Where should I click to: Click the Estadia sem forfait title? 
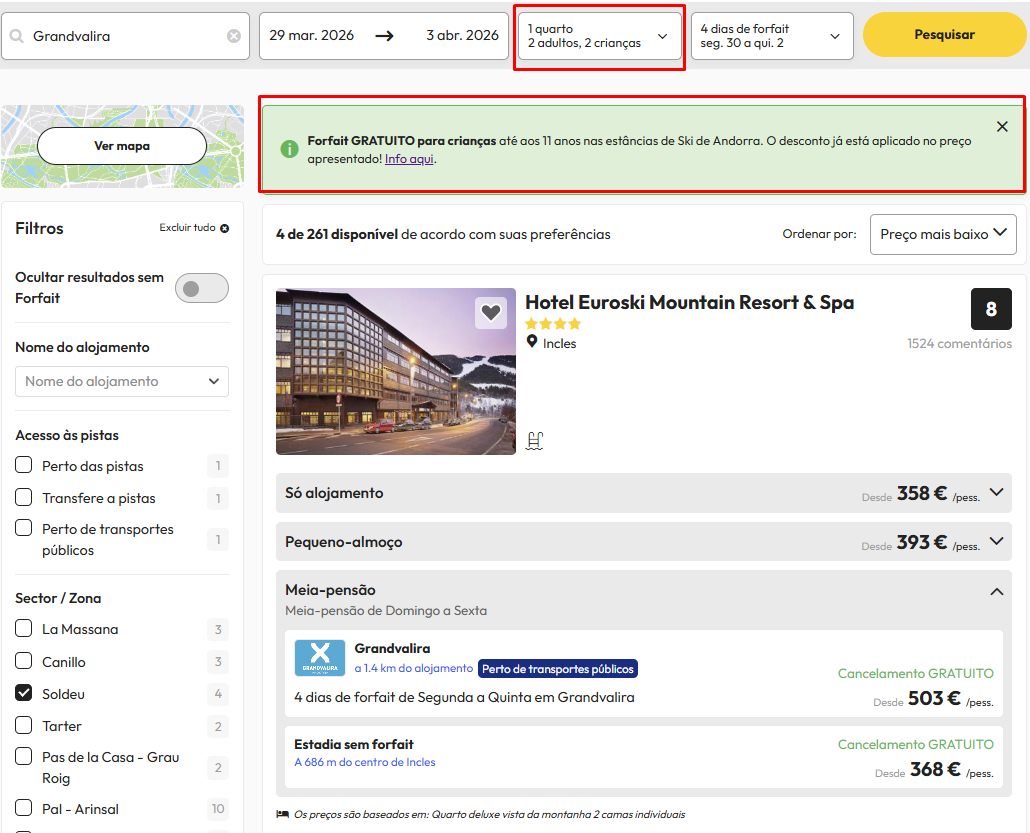click(354, 744)
